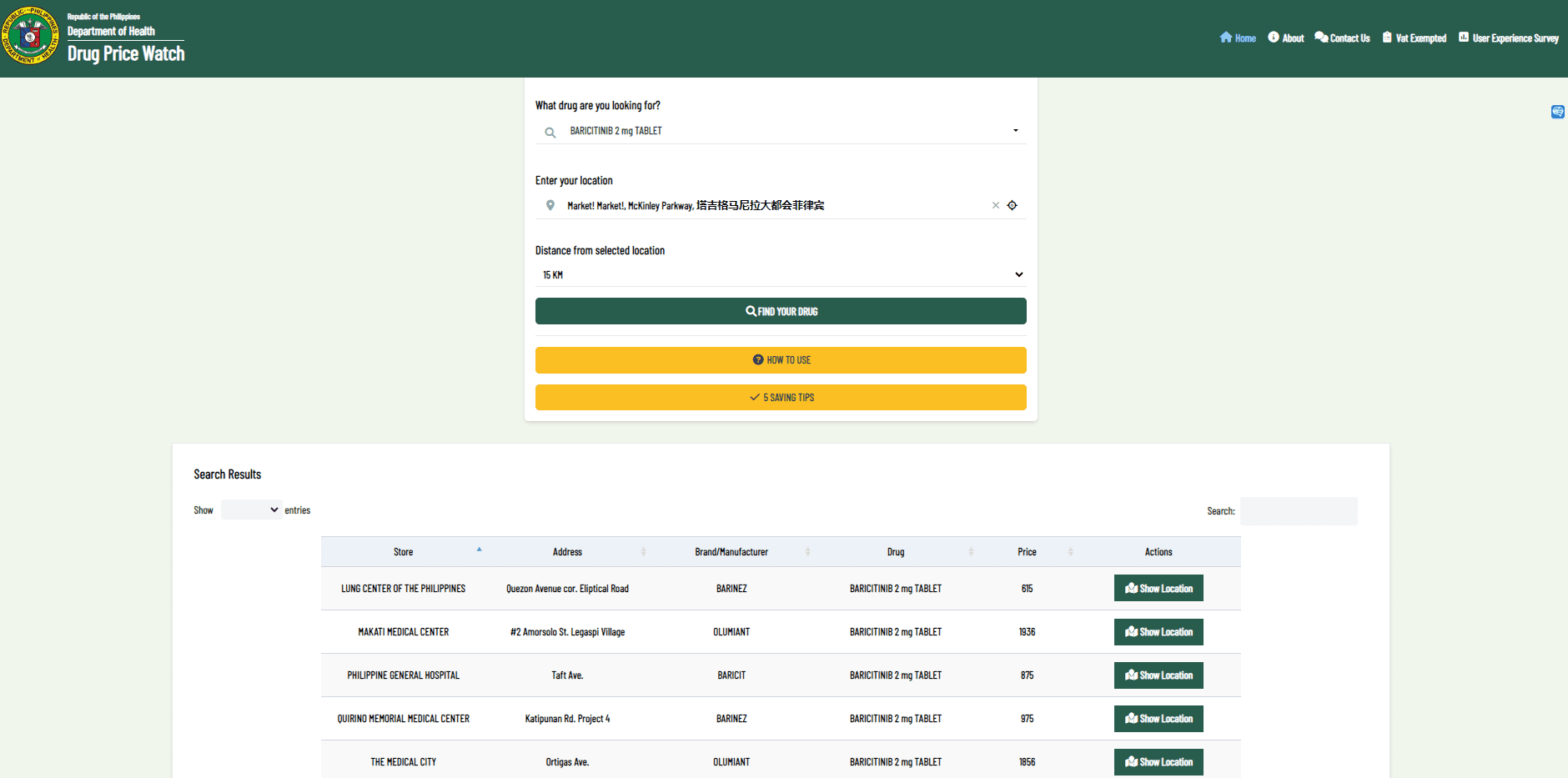Viewport: 1568px width, 778px height.
Task: Click the location input field
Action: pos(776,205)
